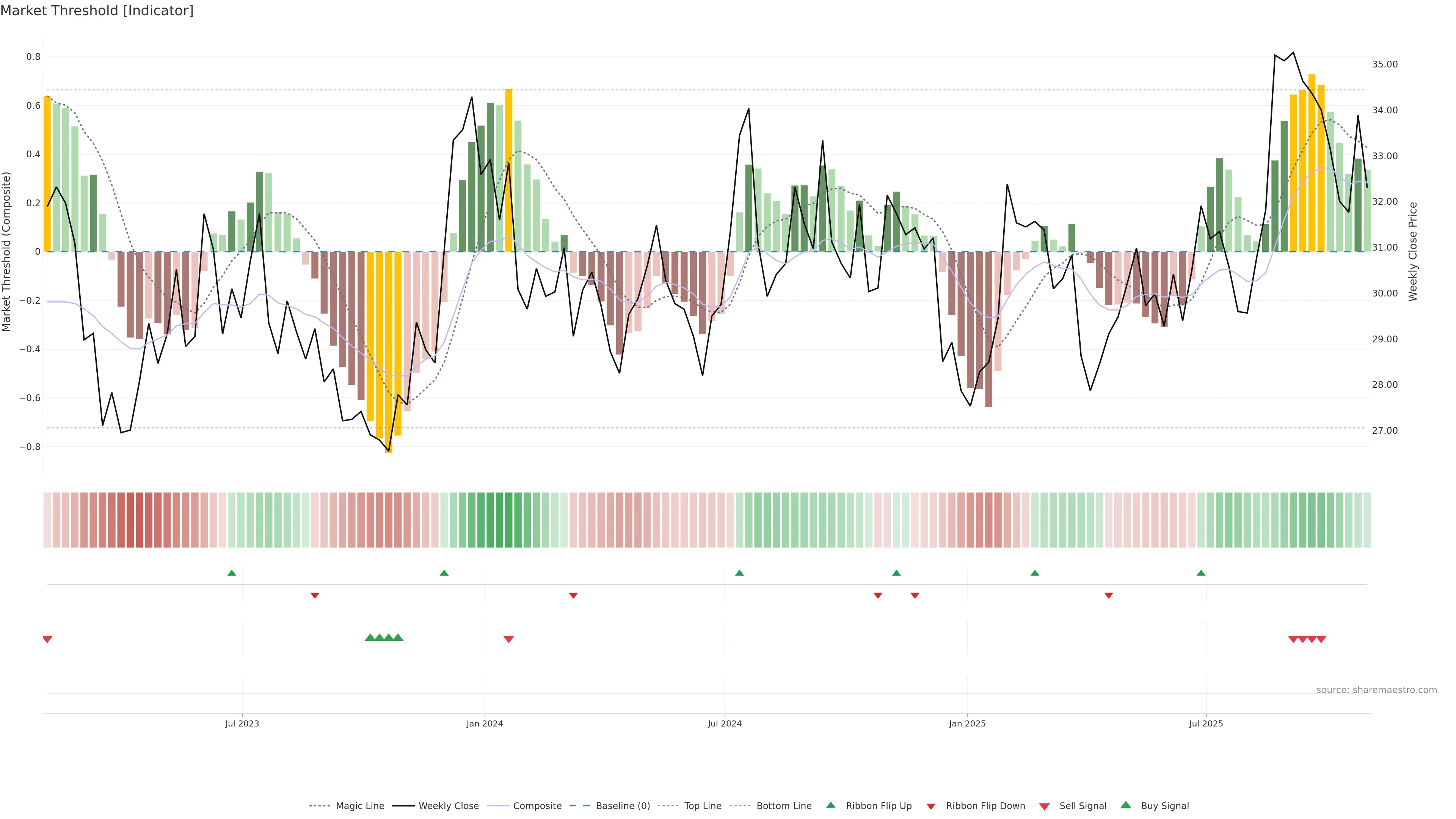This screenshot has width=1456, height=819.
Task: Click the Jan 2025 x-axis label
Action: coord(967,723)
